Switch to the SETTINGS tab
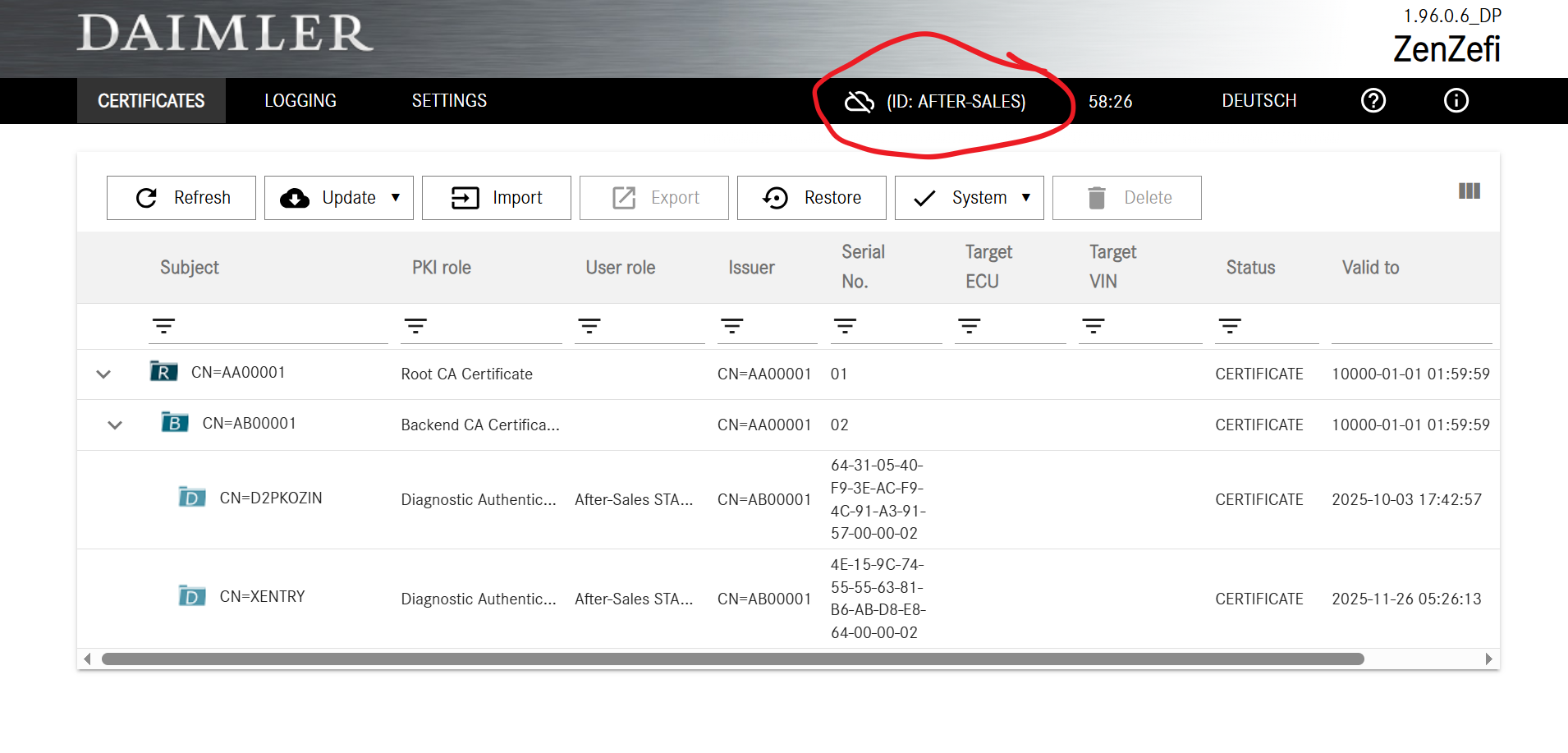 449,101
